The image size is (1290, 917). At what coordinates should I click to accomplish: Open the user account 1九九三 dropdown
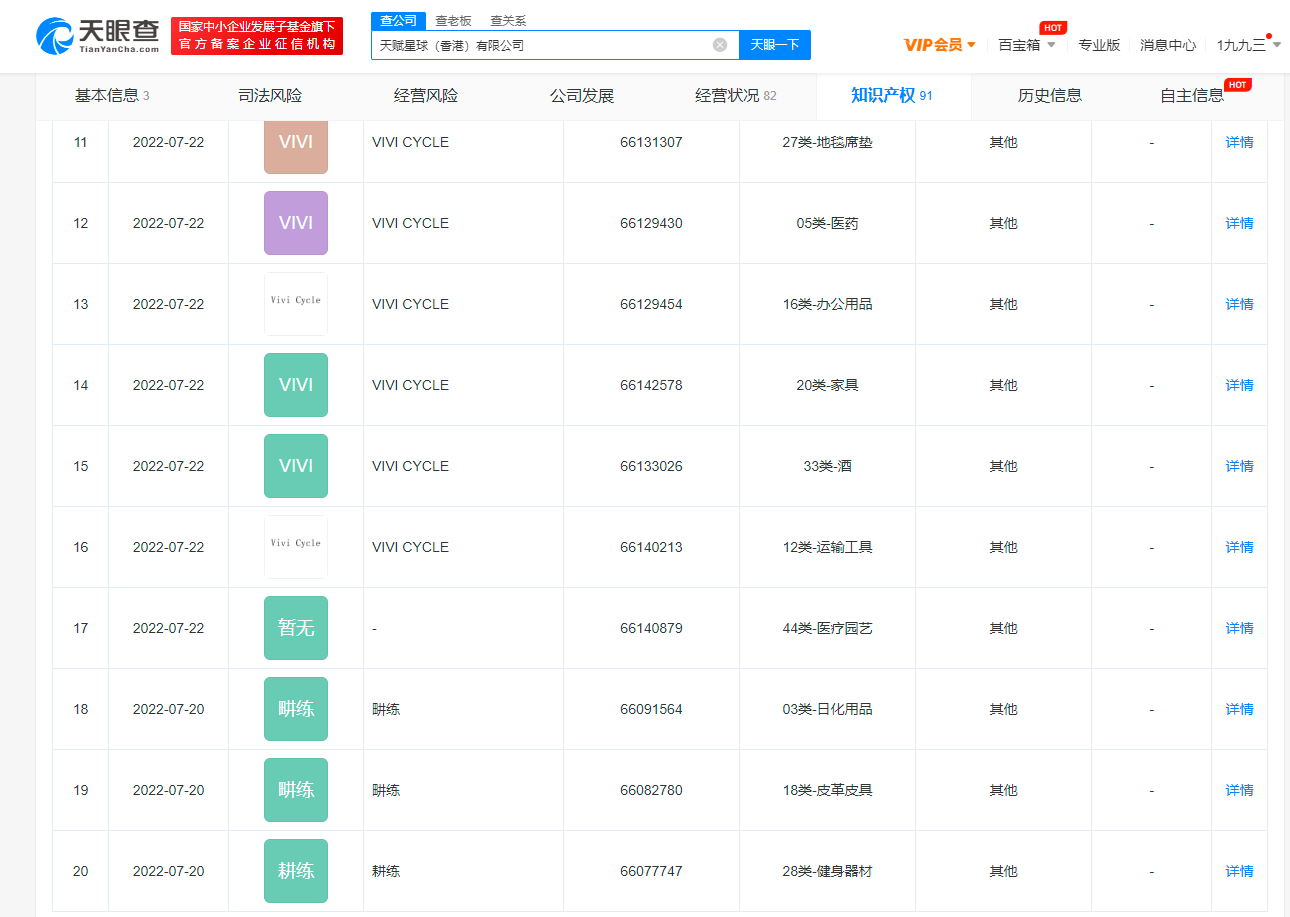(1247, 45)
